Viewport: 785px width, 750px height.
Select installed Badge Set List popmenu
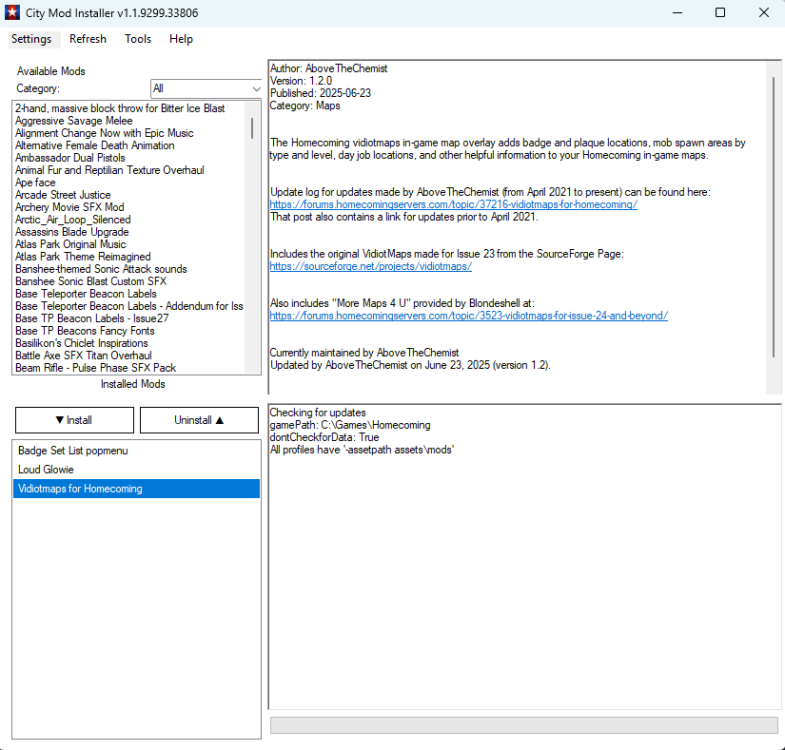[73, 450]
